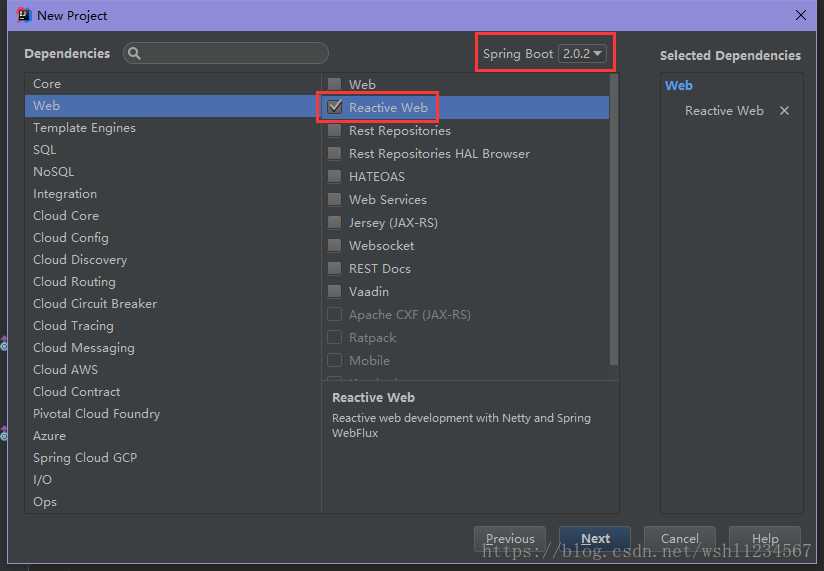The height and width of the screenshot is (571, 824).
Task: Click the Web group header in Selected Dependencies
Action: pyautogui.click(x=678, y=86)
